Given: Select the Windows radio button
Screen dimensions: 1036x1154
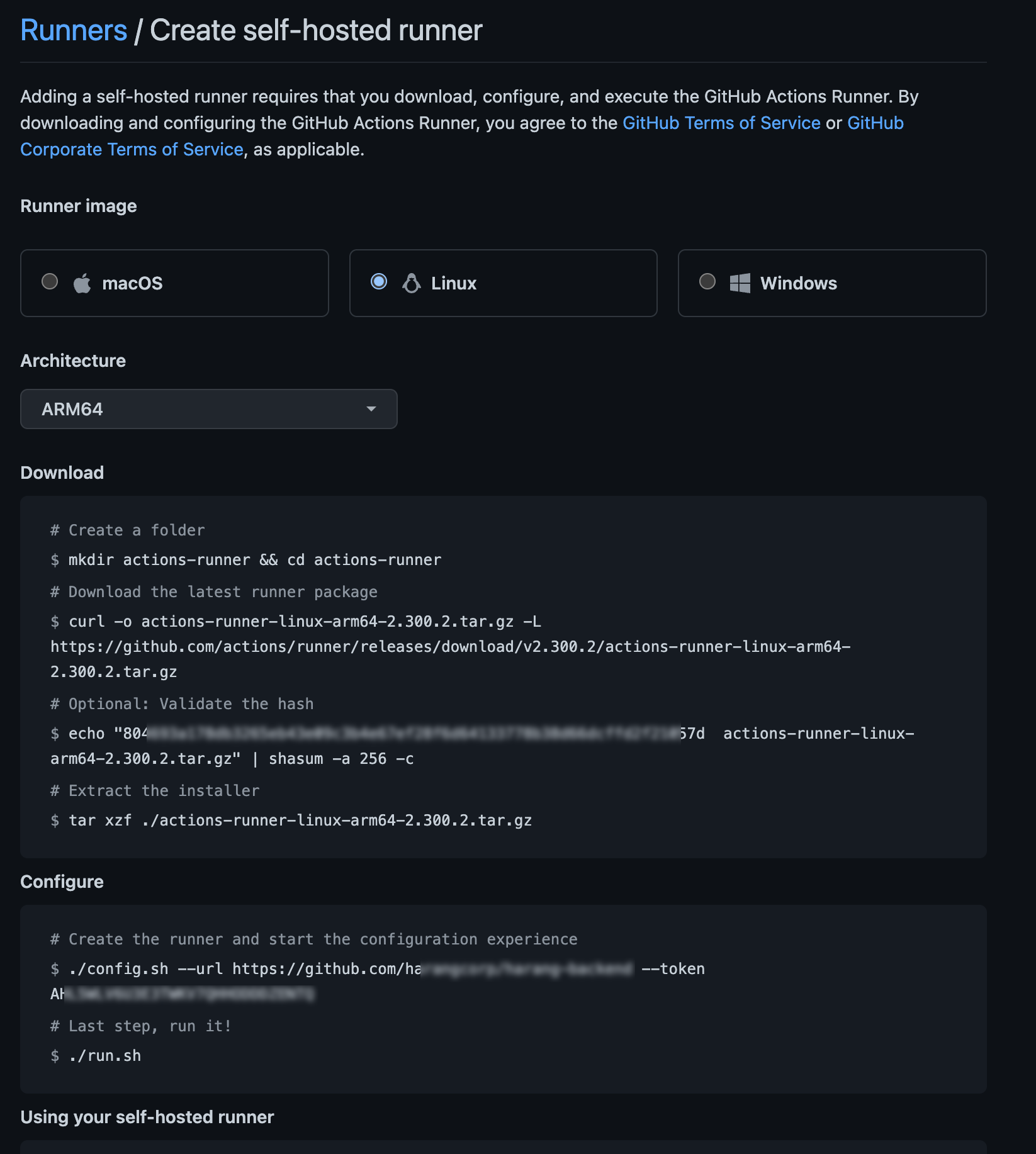Looking at the screenshot, I should tap(707, 281).
